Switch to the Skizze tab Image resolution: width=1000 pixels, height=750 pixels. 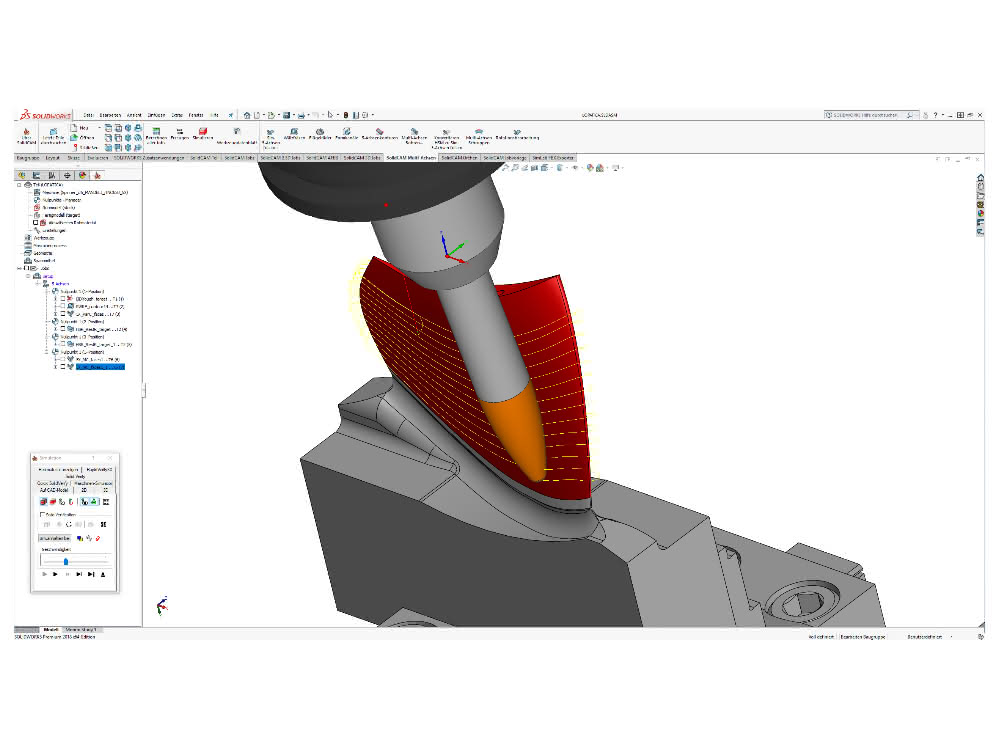coord(73,158)
